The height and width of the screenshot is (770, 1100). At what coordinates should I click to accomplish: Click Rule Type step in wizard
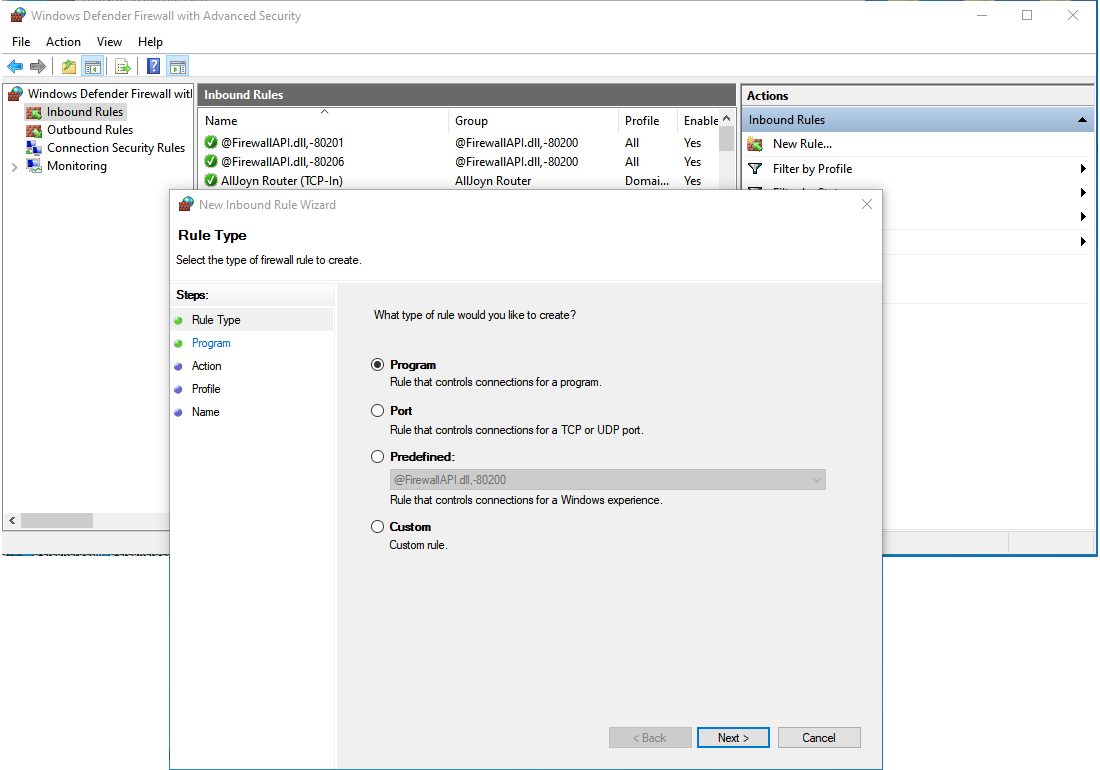pos(216,320)
